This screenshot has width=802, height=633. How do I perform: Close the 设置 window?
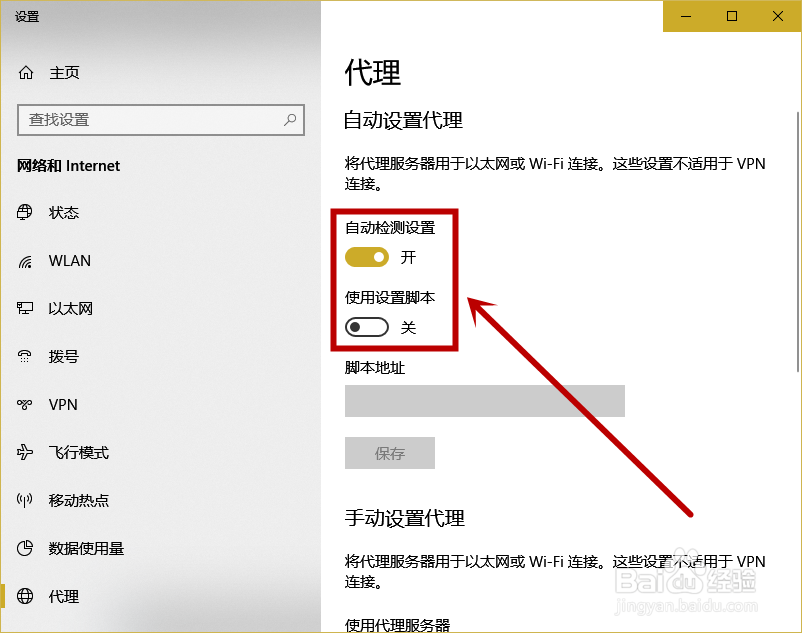[x=778, y=16]
